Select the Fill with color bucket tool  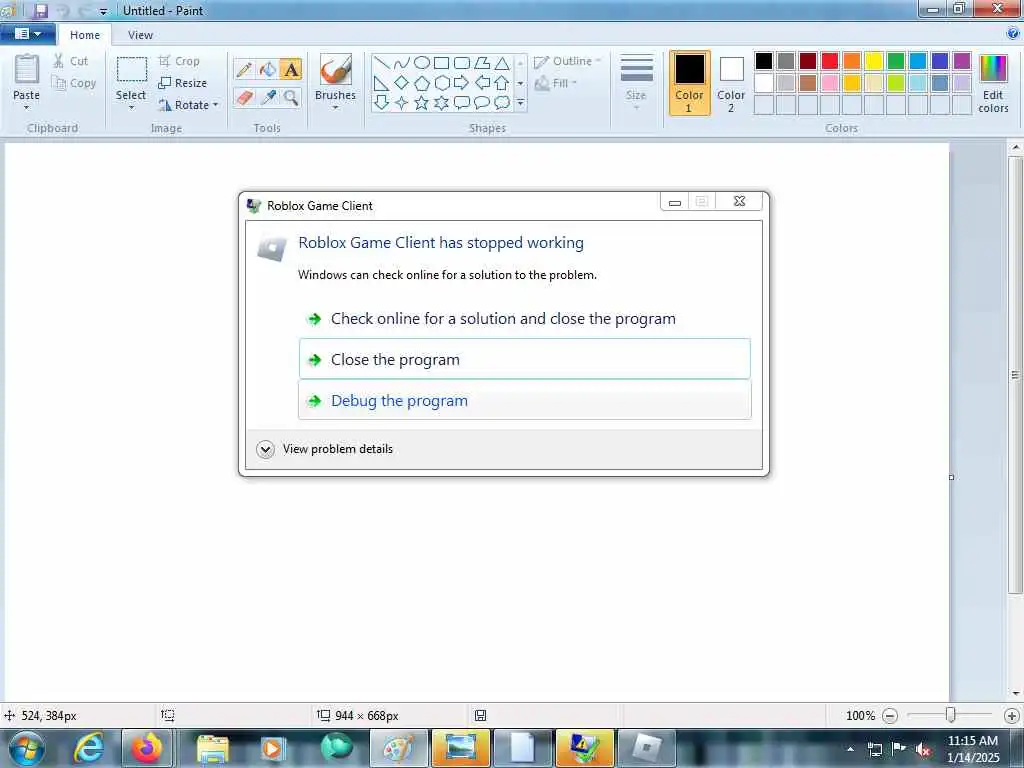coord(268,69)
